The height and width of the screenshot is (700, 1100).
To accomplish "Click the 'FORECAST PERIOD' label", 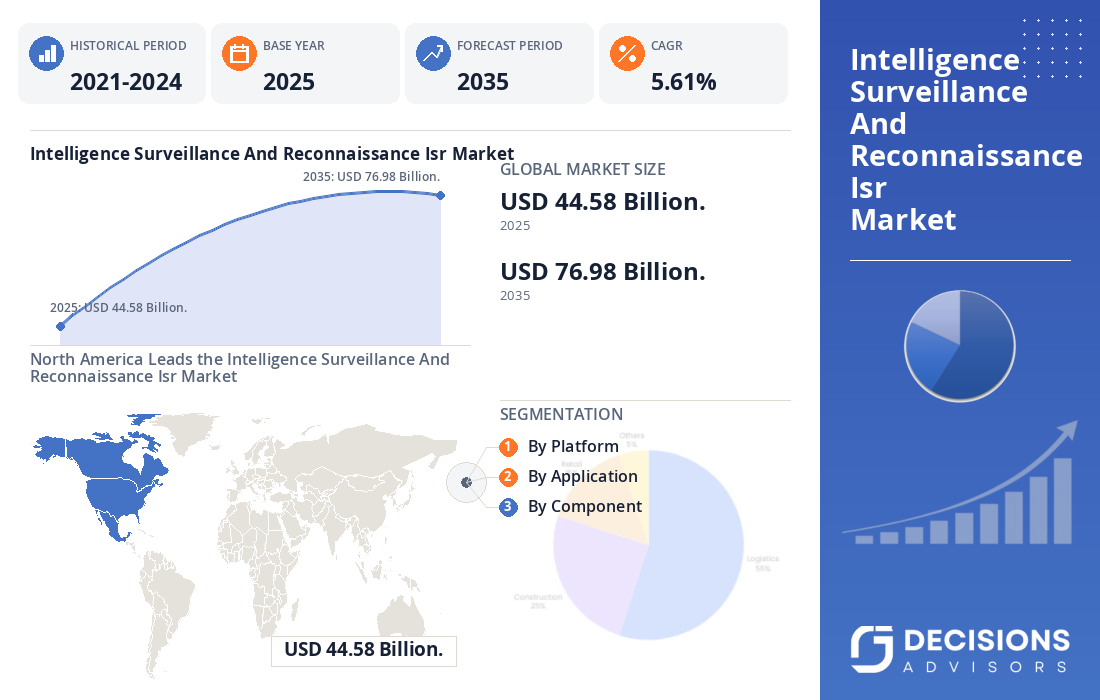I will [510, 46].
